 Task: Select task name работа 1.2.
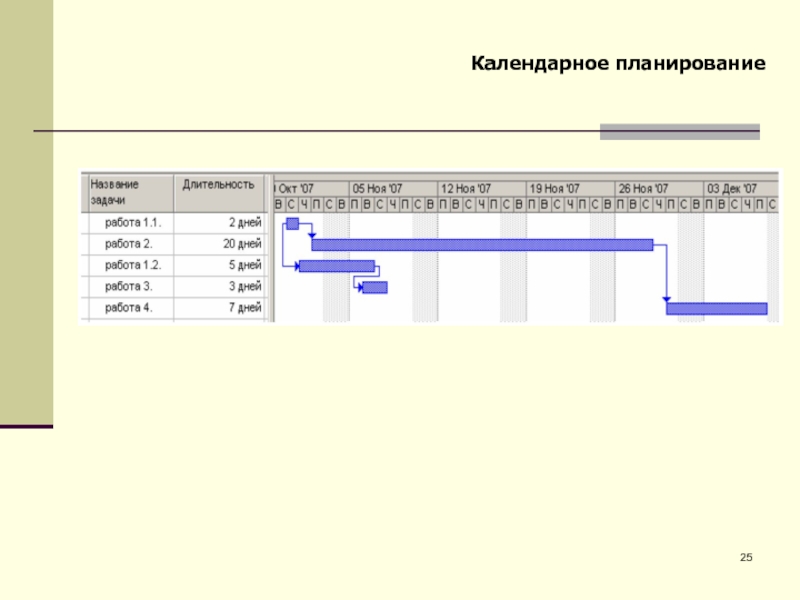click(x=133, y=266)
